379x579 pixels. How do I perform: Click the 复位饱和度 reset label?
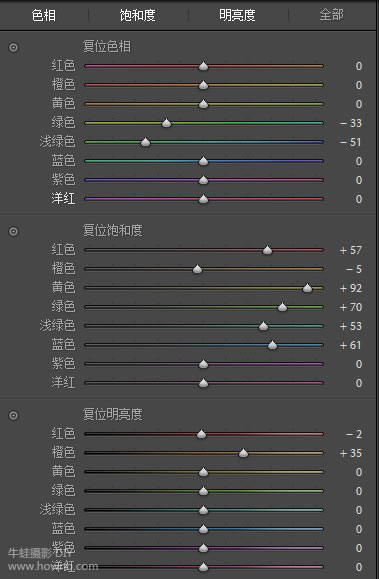tap(113, 230)
